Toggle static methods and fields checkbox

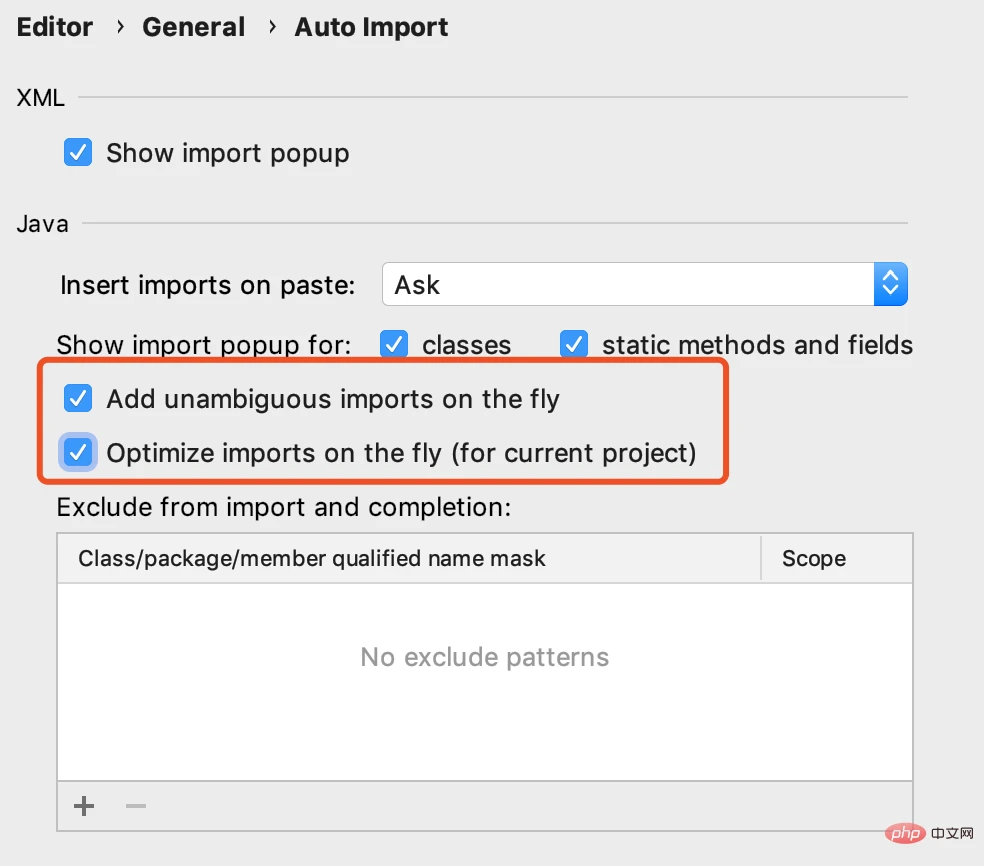574,345
